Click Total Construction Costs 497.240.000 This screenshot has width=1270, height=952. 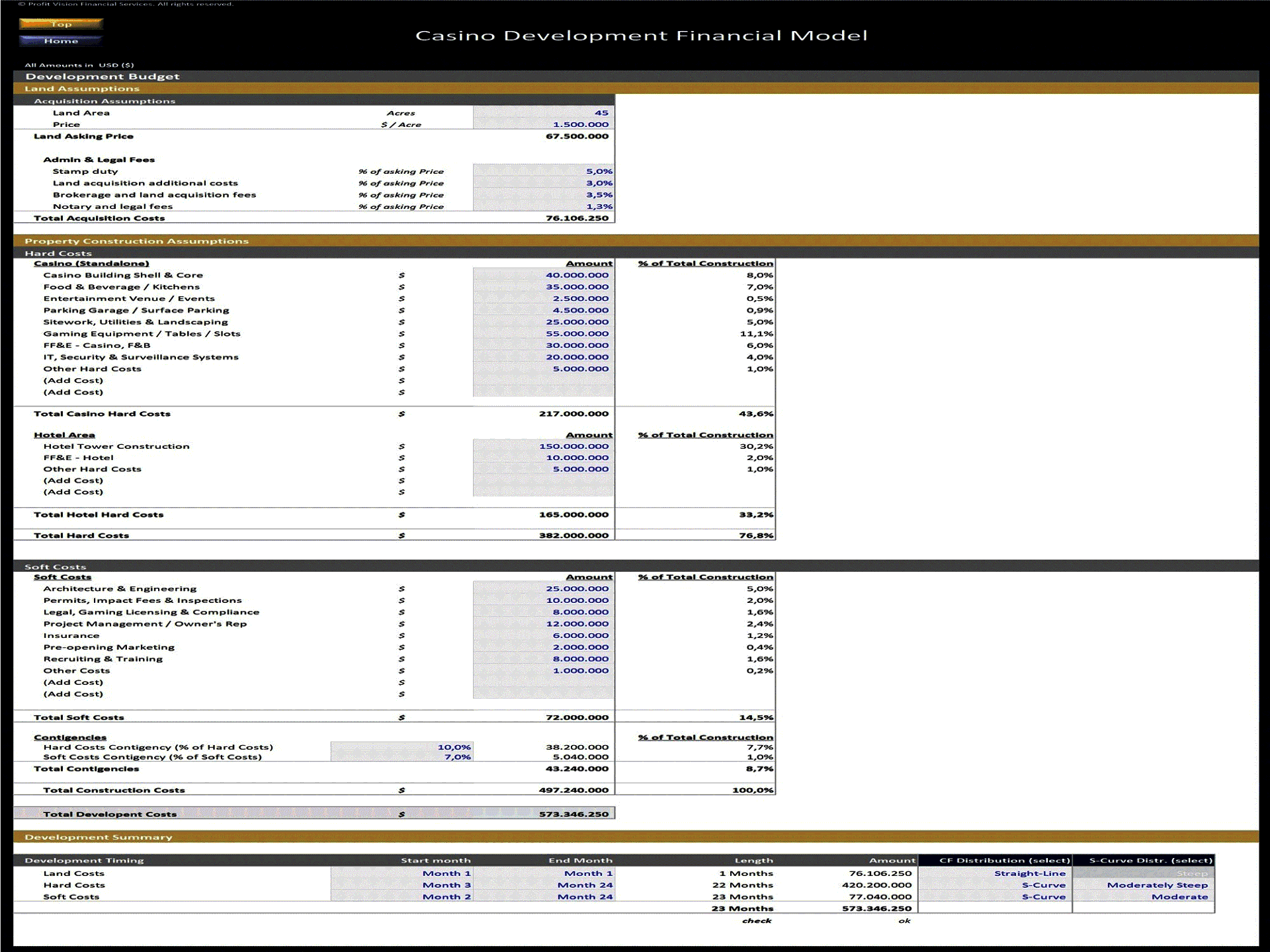tap(573, 790)
